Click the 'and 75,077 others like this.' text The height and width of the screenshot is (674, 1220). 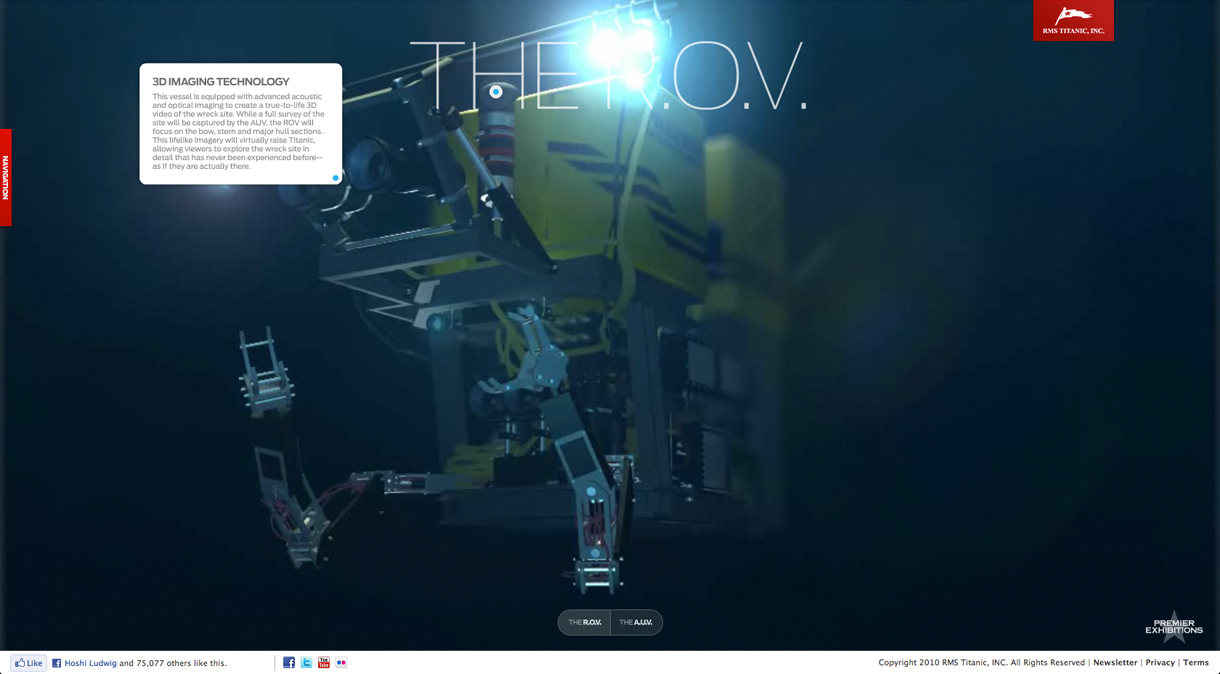173,663
